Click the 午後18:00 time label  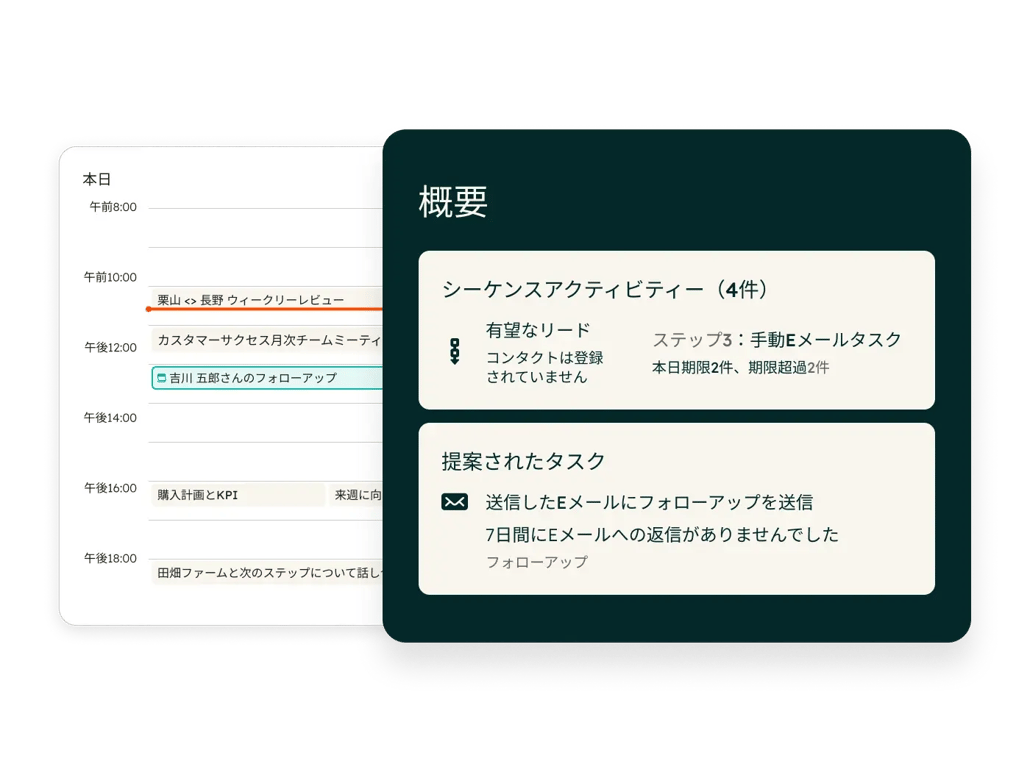(110, 558)
